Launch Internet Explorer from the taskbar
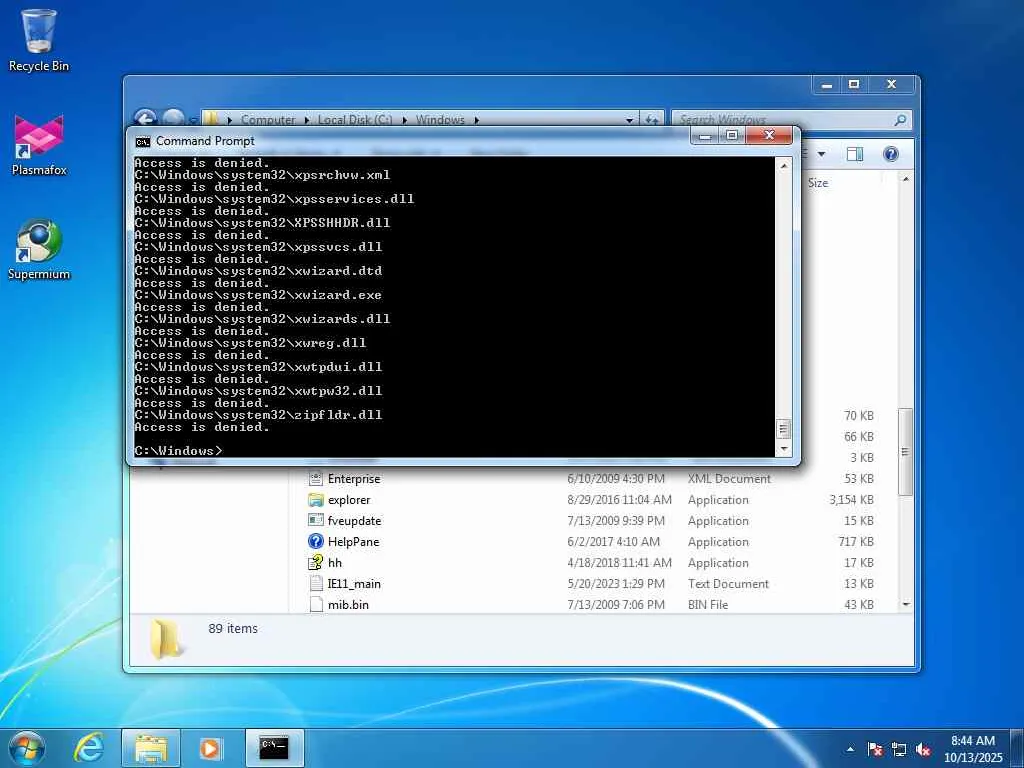Image resolution: width=1024 pixels, height=768 pixels. tap(88, 748)
